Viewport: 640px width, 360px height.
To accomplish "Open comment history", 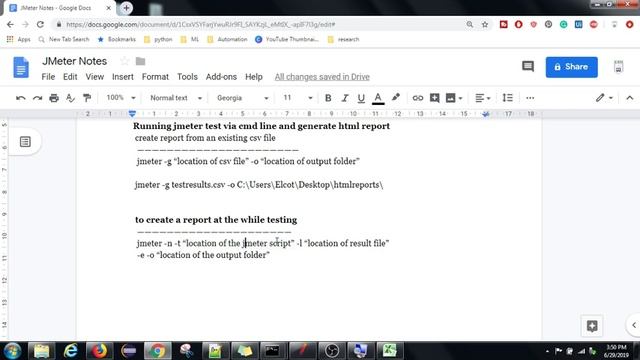I will coord(528,66).
